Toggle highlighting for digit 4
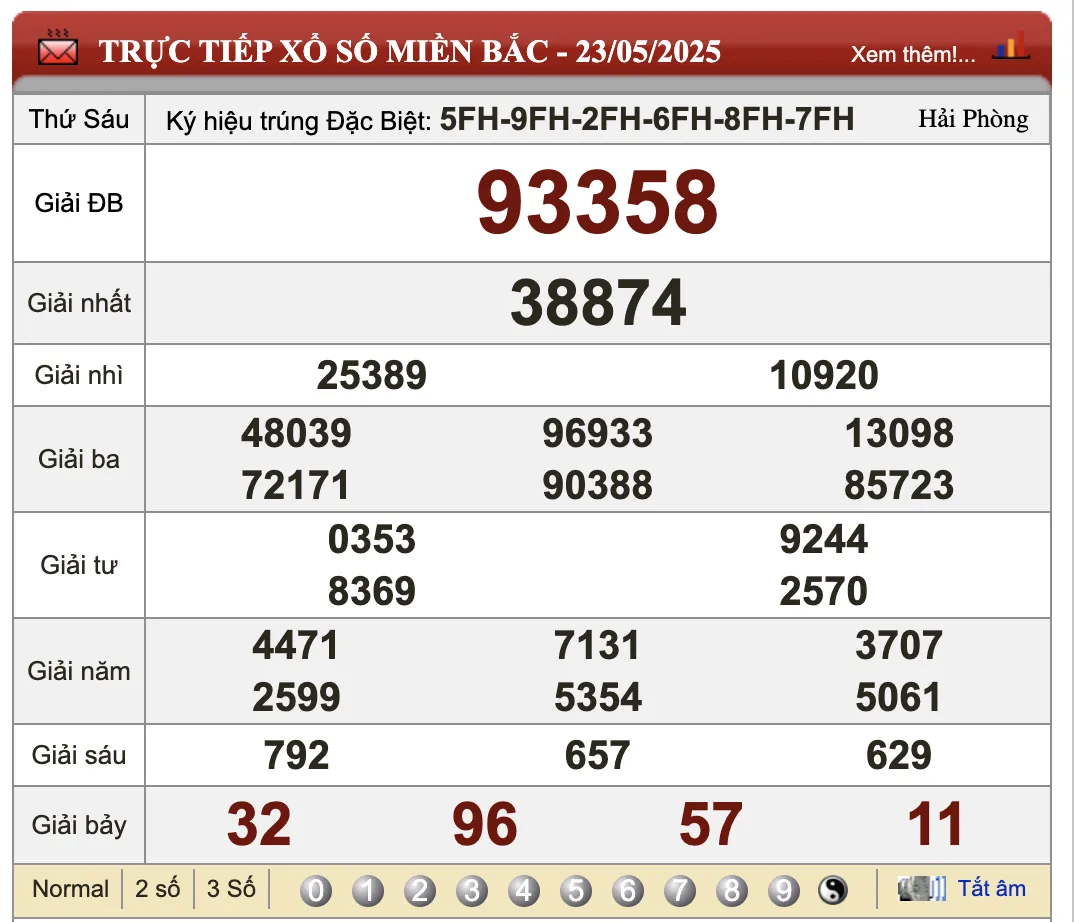Viewport: 1074px width, 922px height. (x=523, y=888)
